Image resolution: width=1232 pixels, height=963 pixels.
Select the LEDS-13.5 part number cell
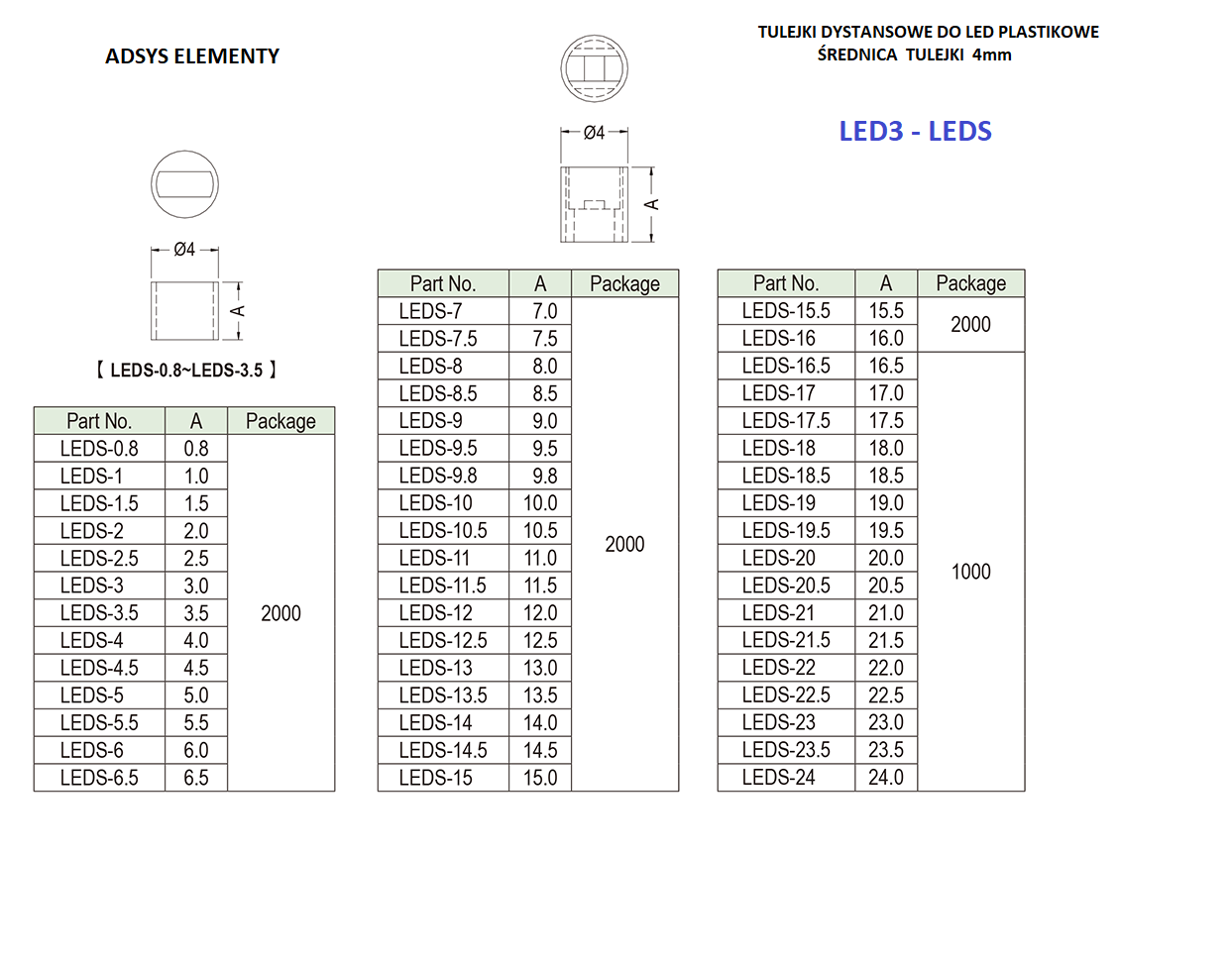[443, 695]
